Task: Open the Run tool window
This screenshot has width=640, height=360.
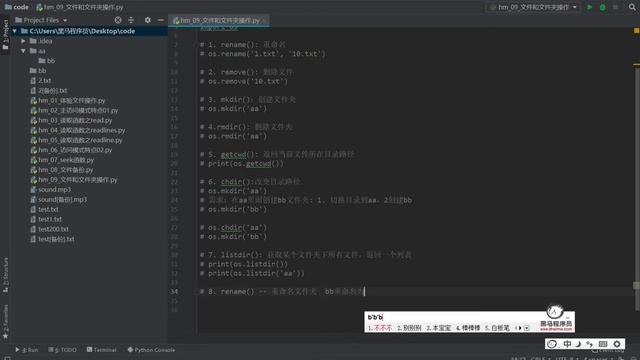Action: (27, 350)
